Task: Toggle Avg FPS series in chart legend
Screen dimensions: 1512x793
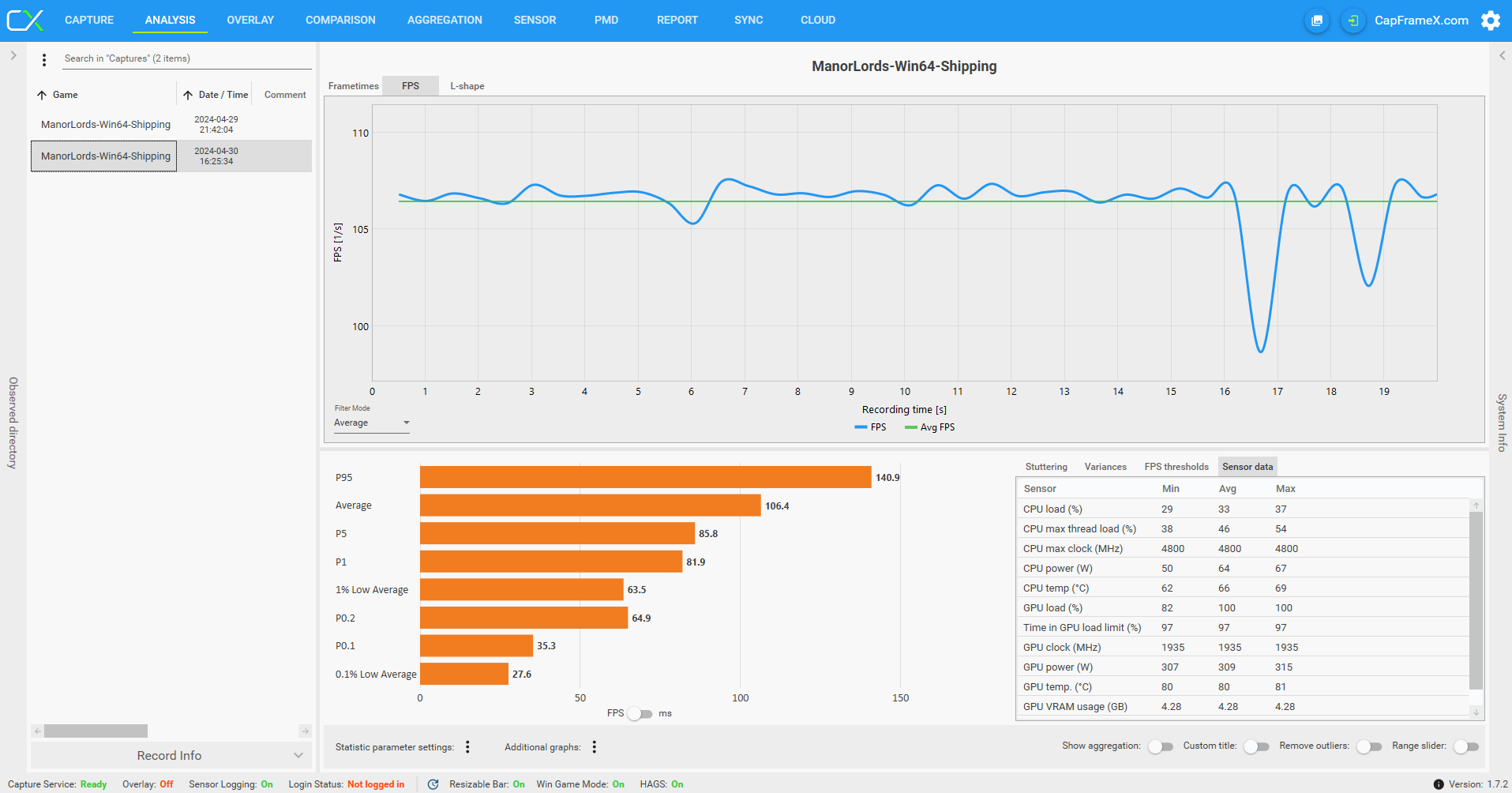Action: click(930, 427)
